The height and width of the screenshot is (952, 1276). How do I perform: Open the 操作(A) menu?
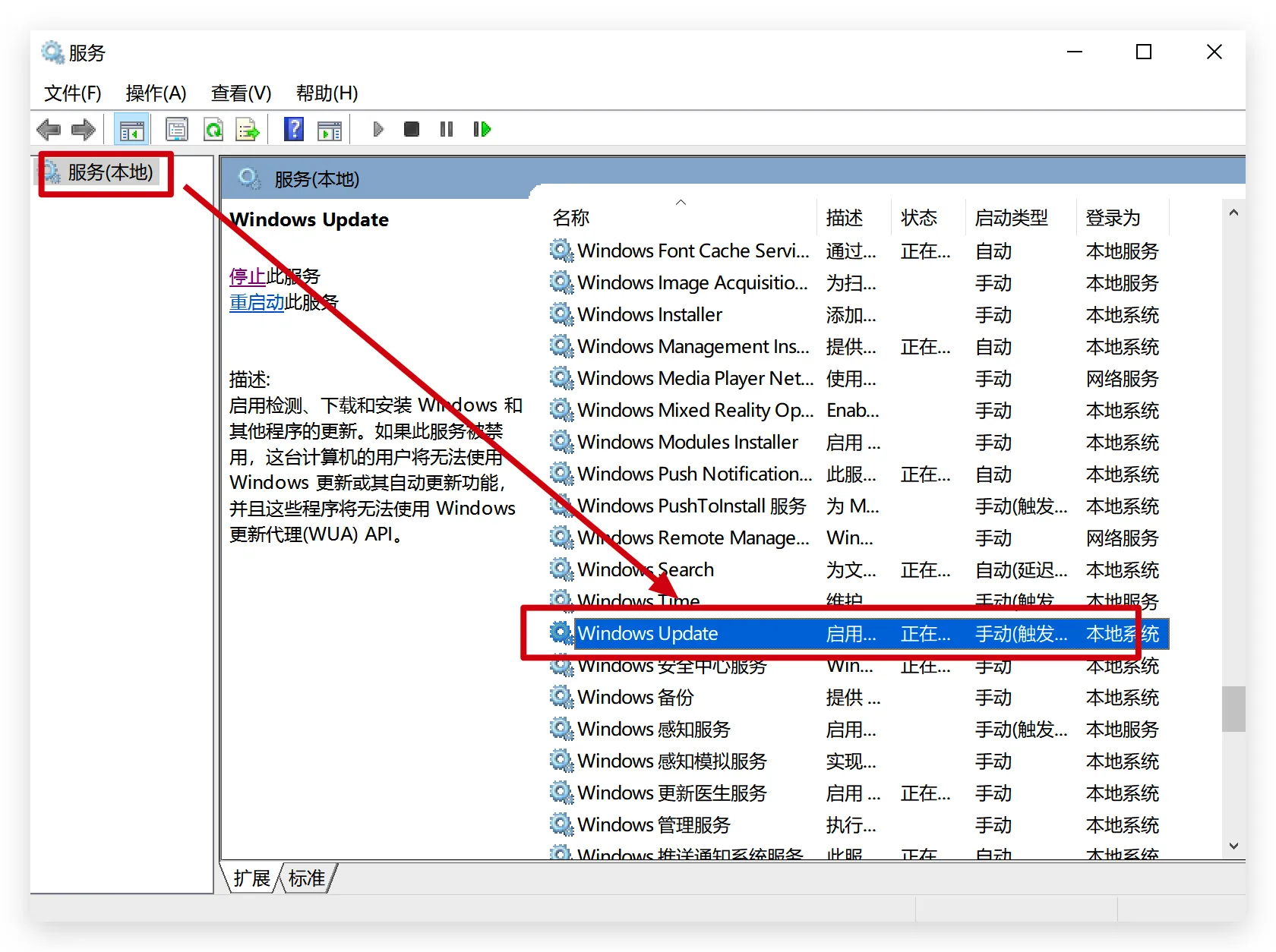click(x=156, y=93)
